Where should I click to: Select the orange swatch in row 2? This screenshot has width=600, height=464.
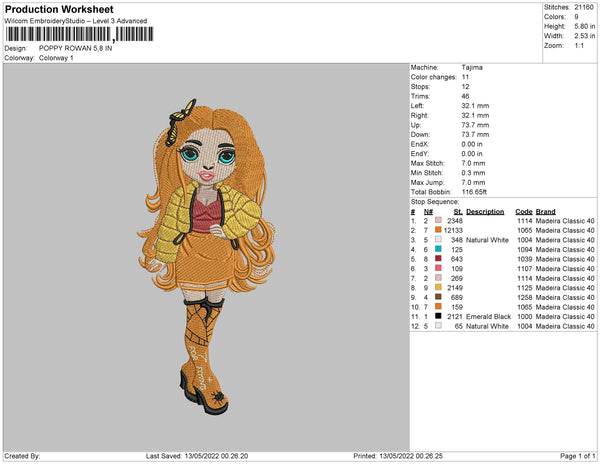click(438, 230)
